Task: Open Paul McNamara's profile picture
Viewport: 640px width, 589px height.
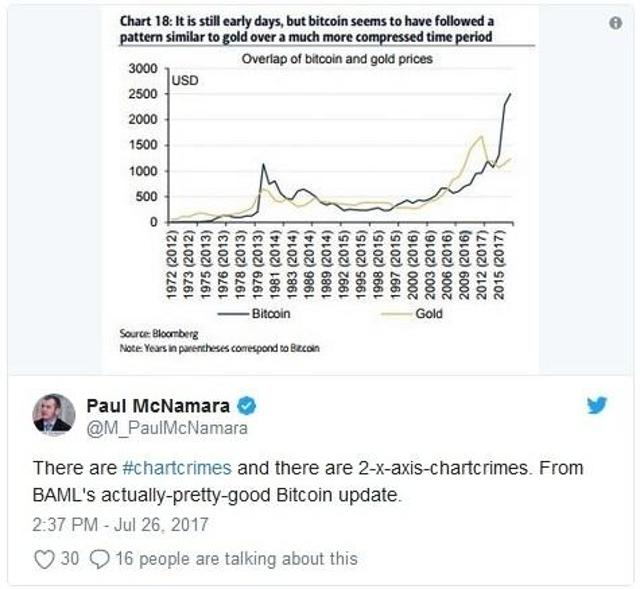Action: (53, 414)
